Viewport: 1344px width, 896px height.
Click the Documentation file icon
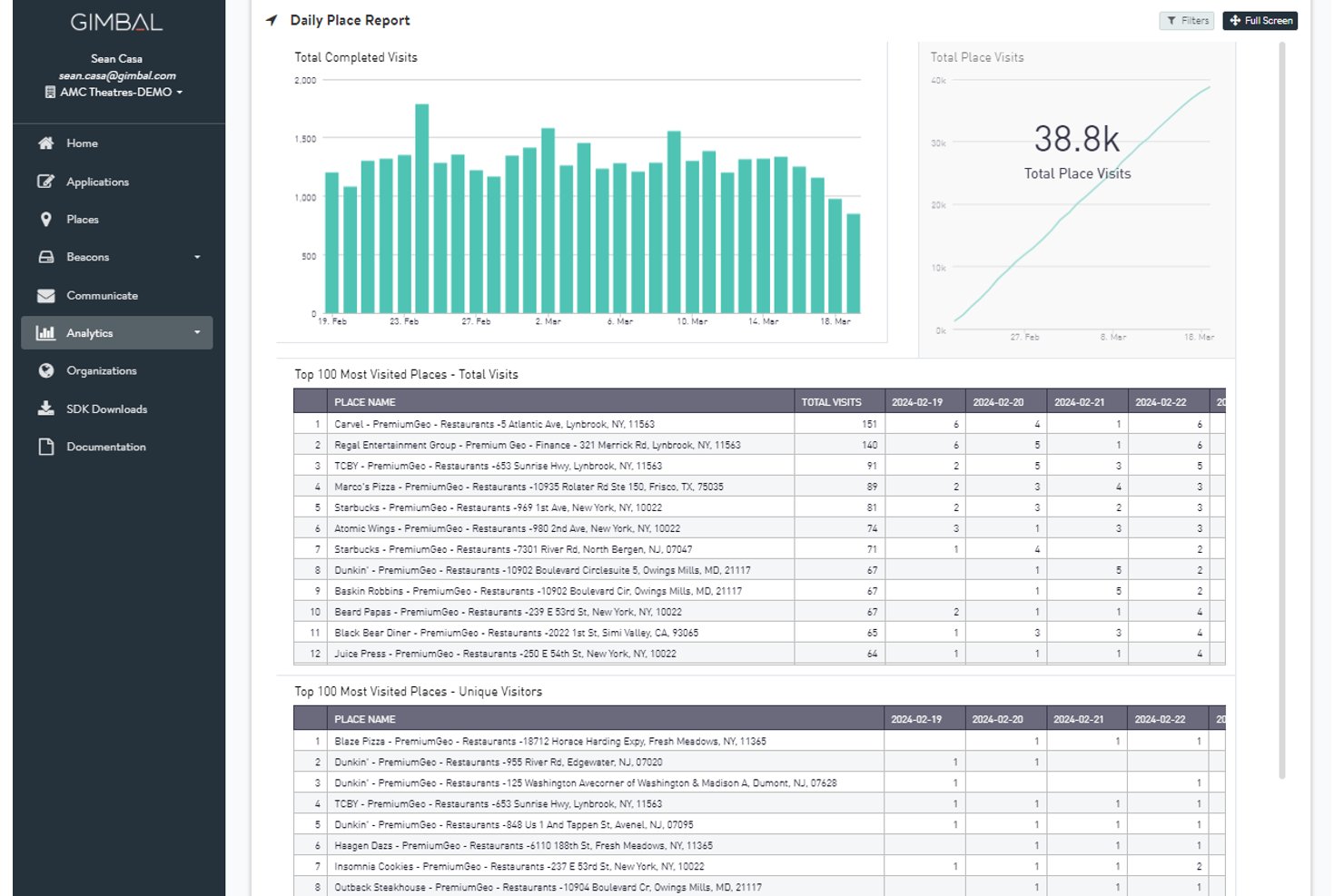point(46,447)
